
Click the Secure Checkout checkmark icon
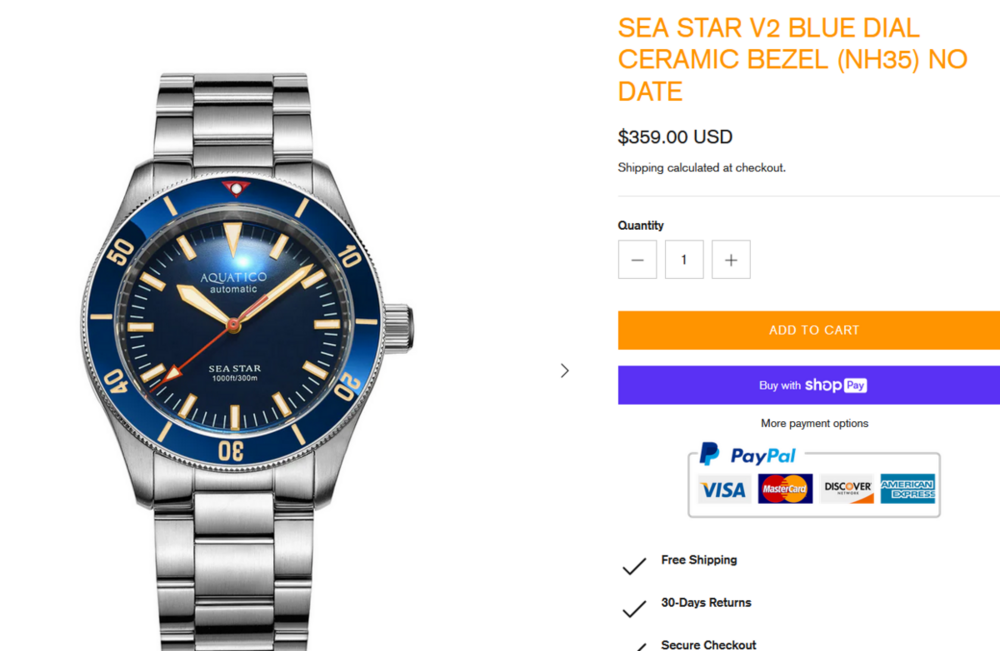[x=634, y=645]
